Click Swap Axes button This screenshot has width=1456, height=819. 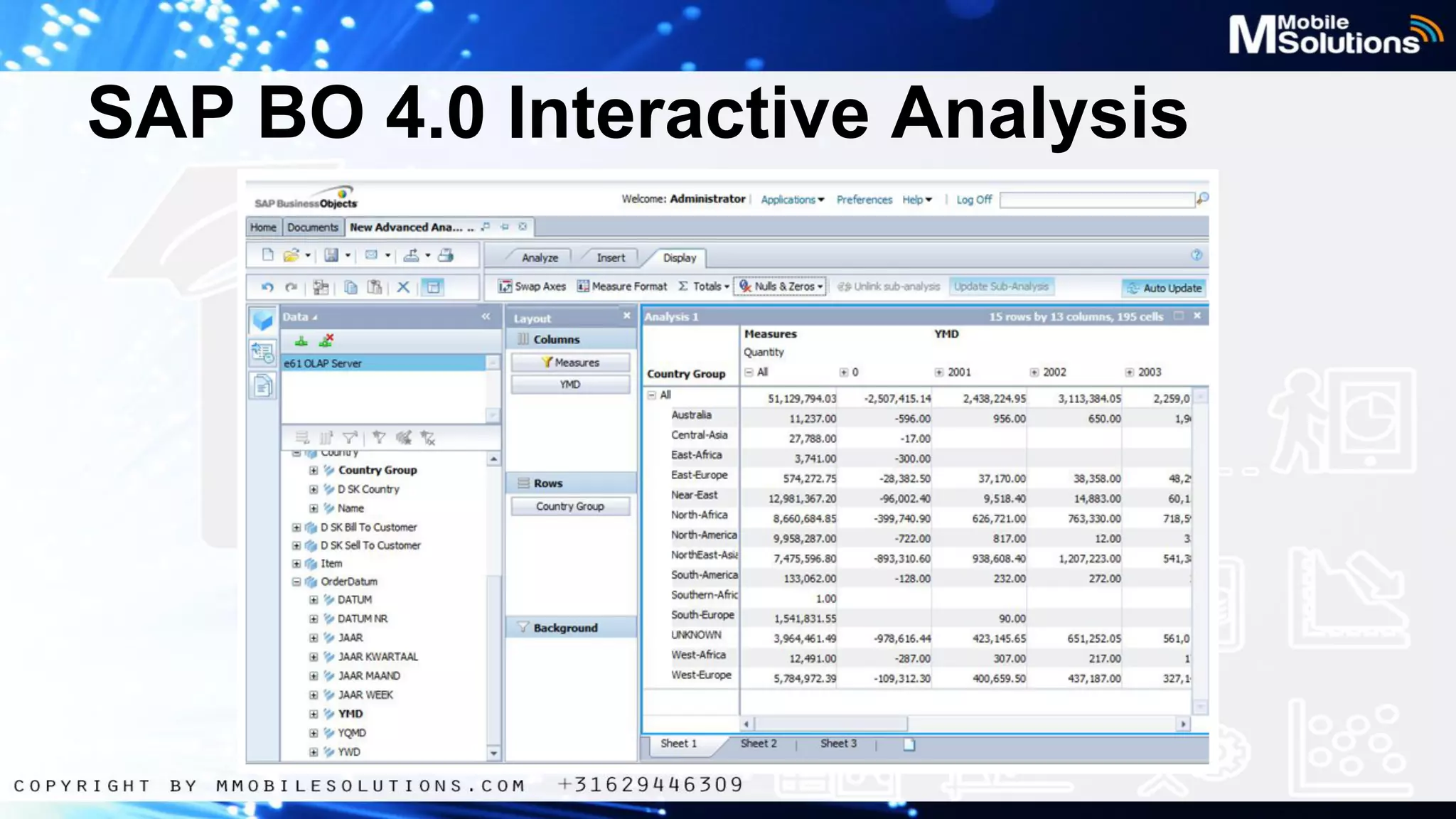tap(532, 287)
